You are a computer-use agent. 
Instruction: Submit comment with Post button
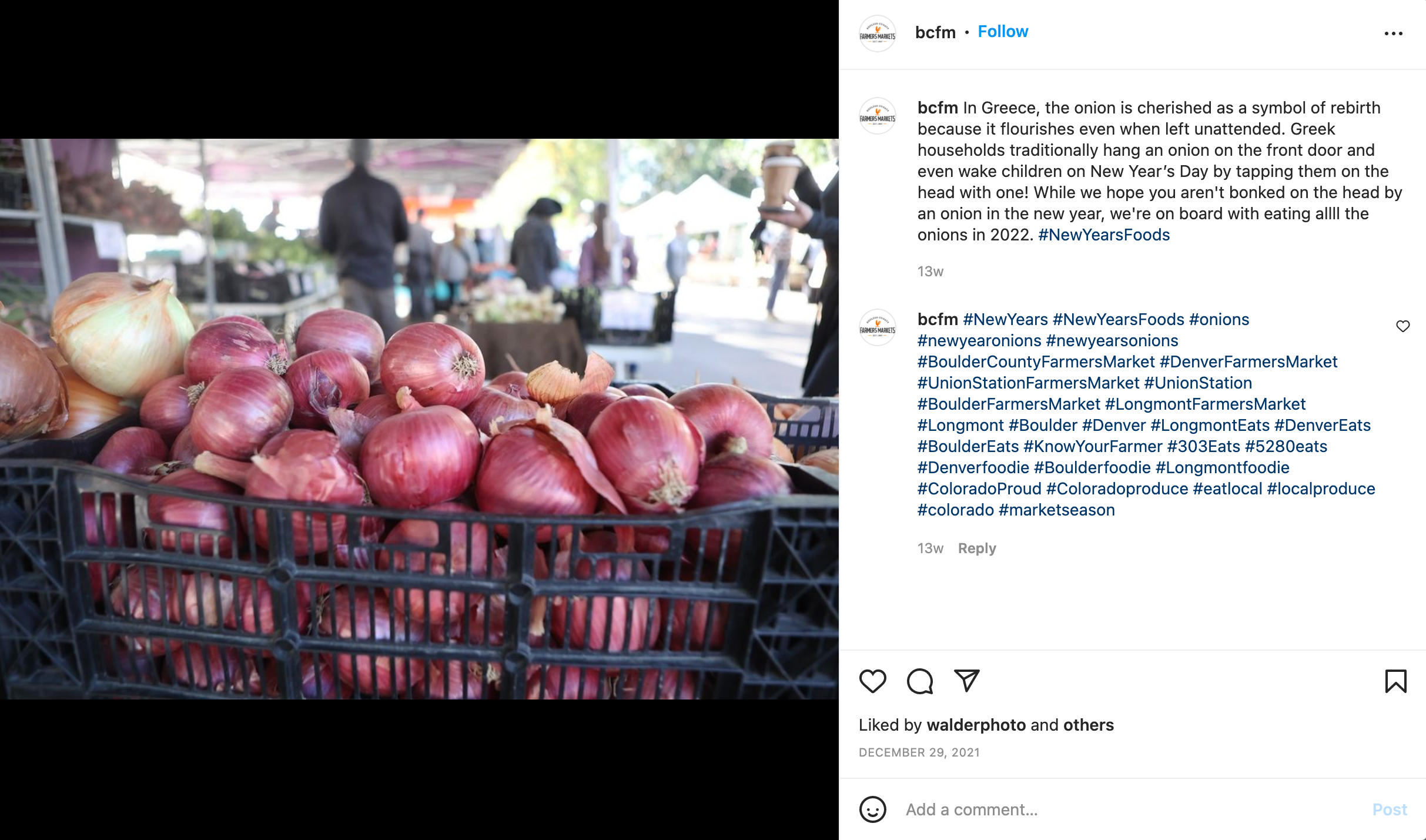(1390, 809)
